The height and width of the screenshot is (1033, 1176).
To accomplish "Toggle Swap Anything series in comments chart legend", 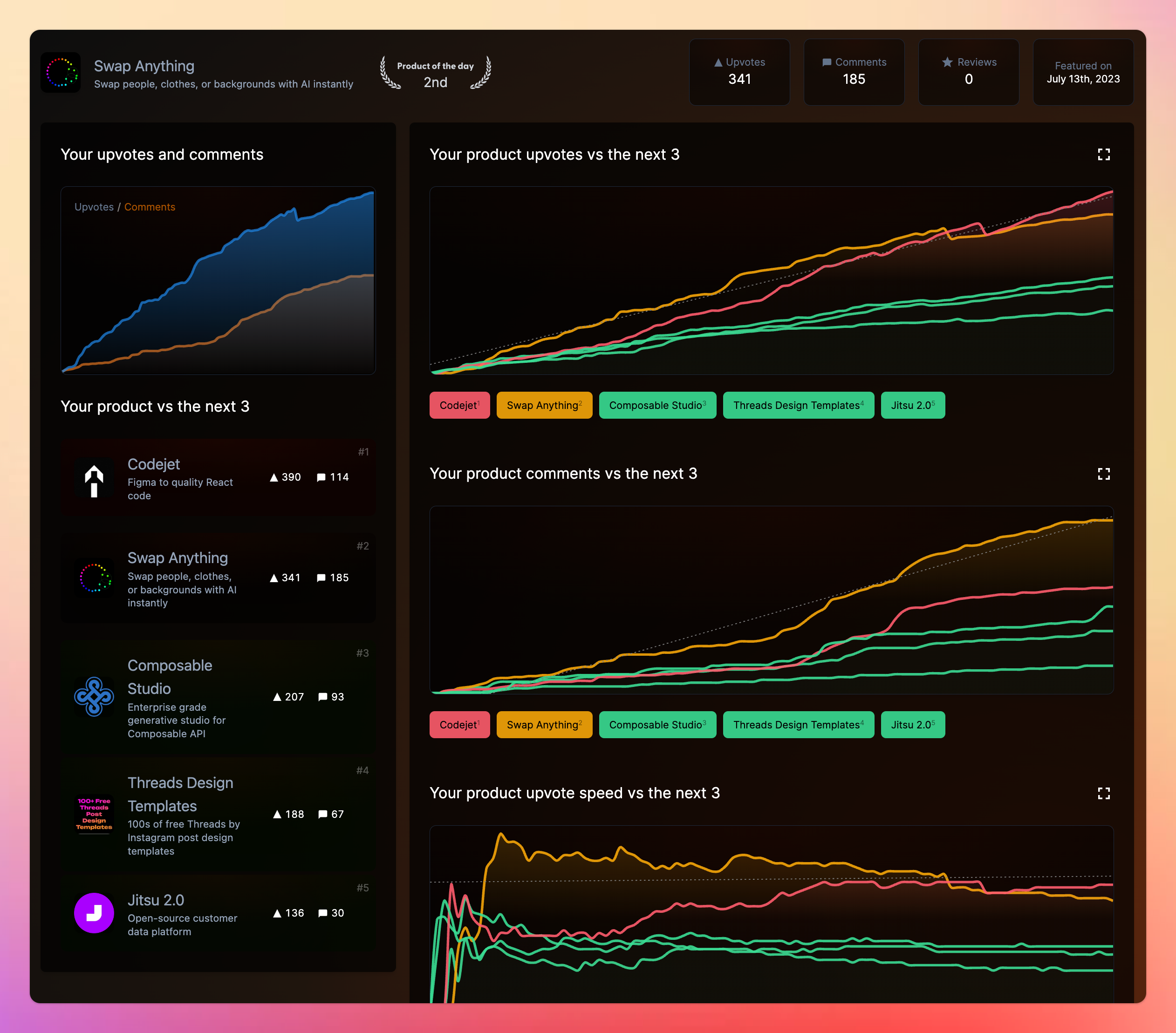I will pyautogui.click(x=544, y=725).
